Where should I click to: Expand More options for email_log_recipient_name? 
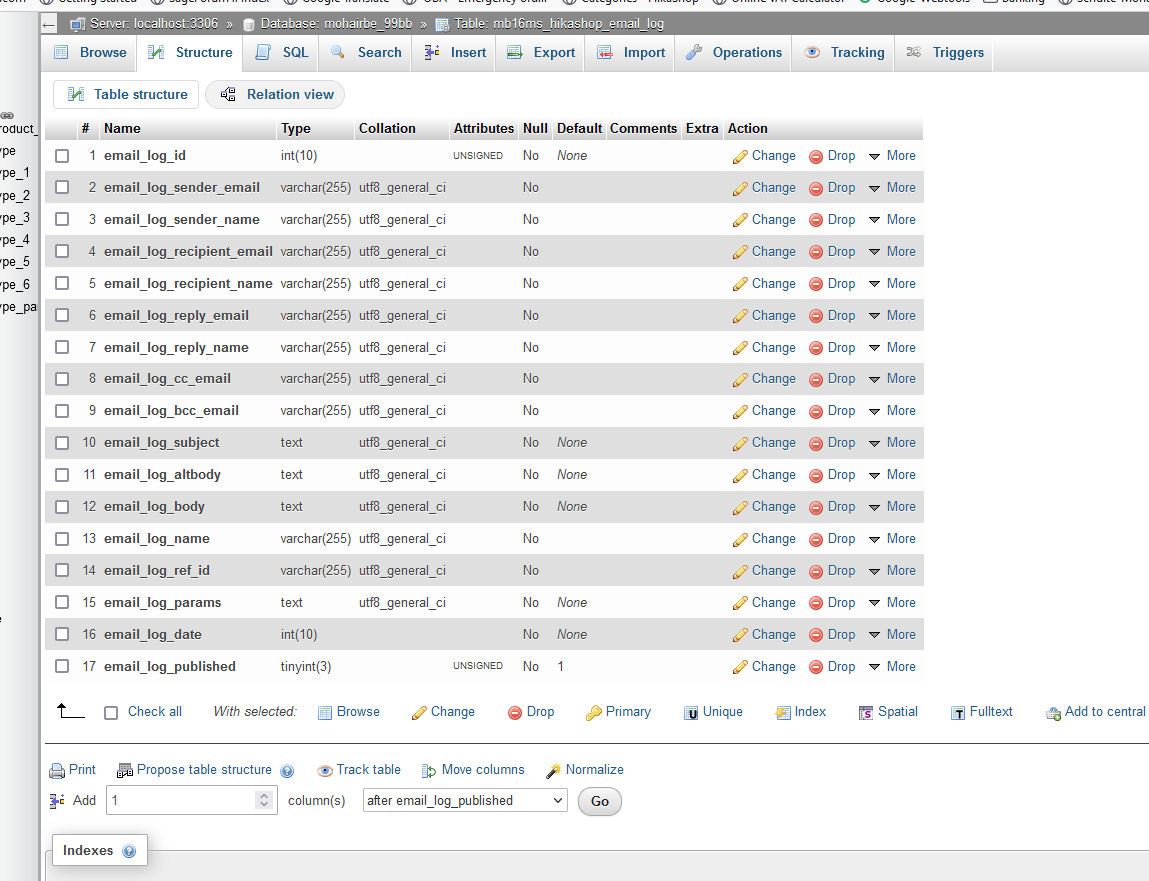point(892,283)
